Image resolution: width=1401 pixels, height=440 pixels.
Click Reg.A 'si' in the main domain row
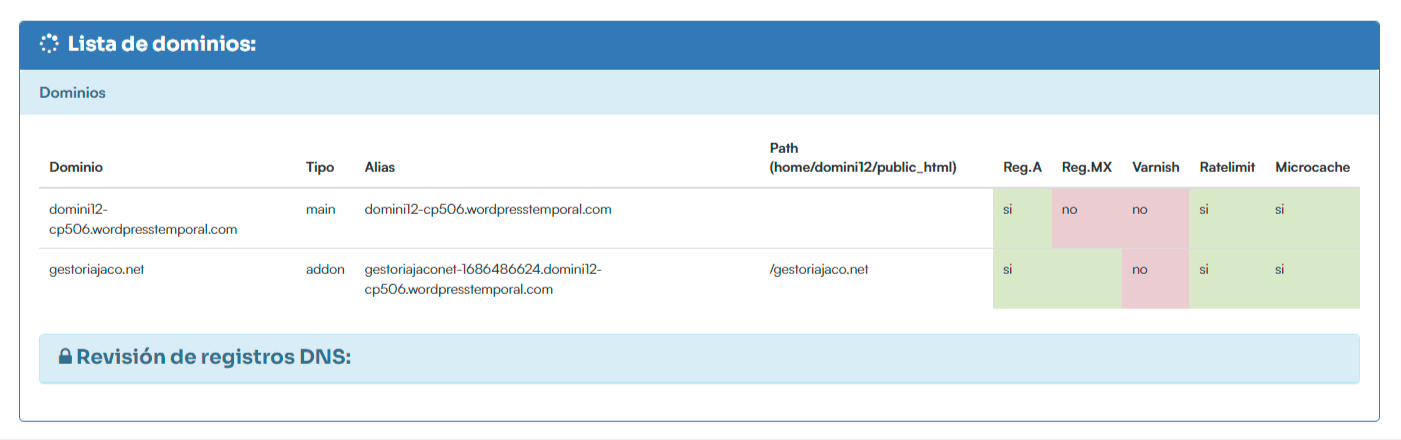(1022, 218)
